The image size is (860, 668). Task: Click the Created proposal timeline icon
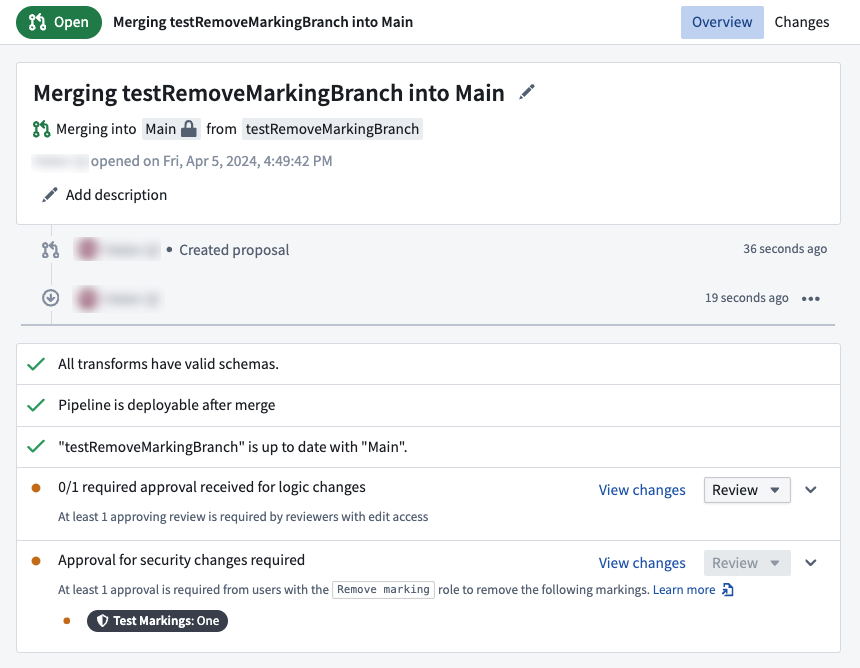coord(50,250)
